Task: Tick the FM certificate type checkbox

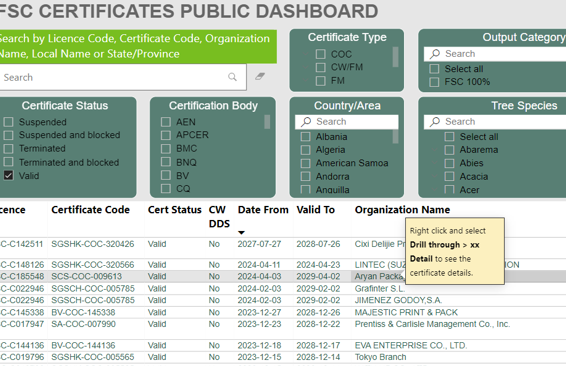Action: pyautogui.click(x=321, y=81)
